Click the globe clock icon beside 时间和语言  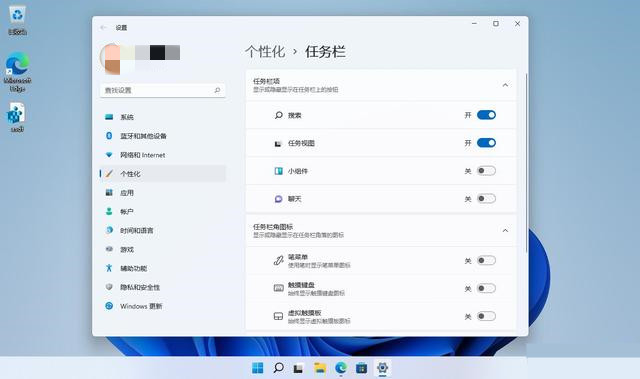(109, 230)
